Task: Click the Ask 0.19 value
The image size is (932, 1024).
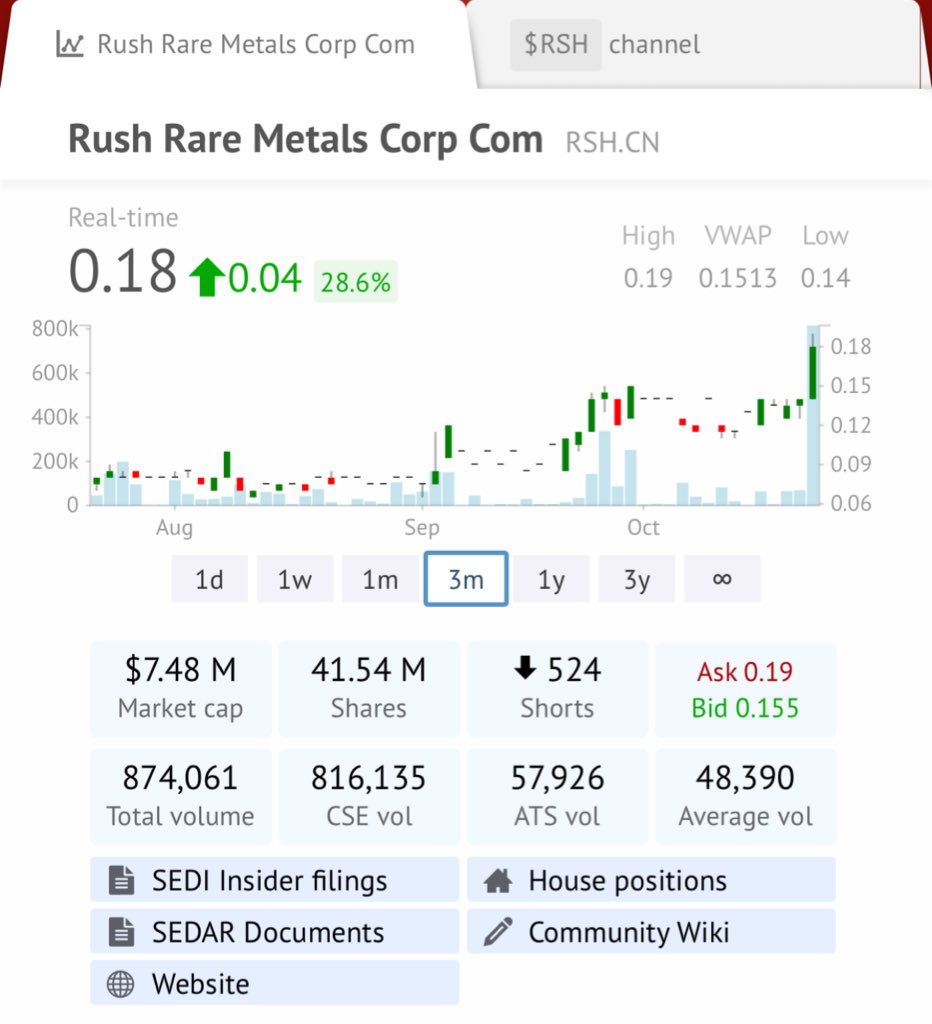Action: (x=745, y=671)
